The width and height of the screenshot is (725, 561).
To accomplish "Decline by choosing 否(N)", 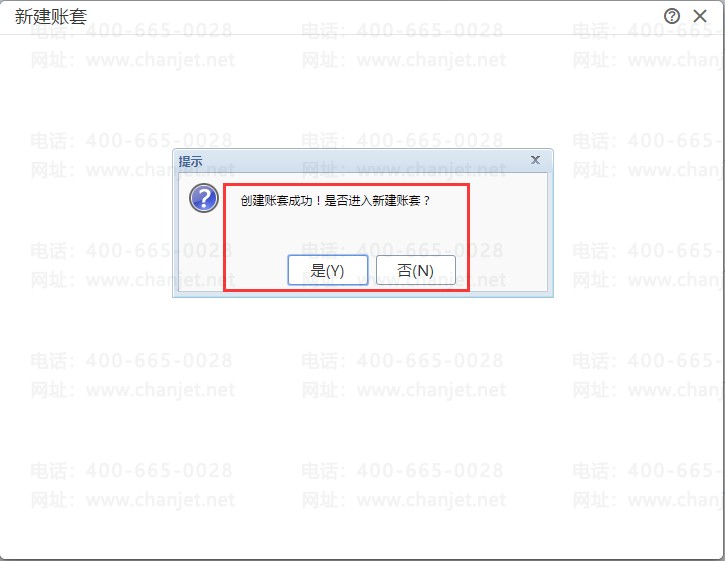I will pyautogui.click(x=416, y=270).
